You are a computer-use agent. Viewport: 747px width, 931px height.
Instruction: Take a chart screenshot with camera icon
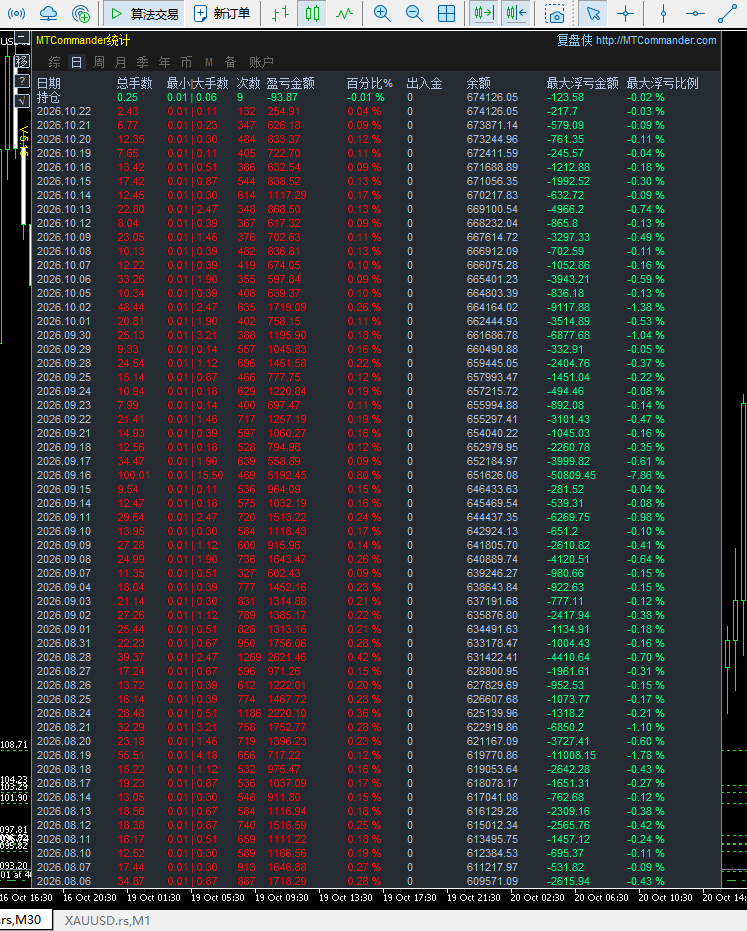pos(555,13)
